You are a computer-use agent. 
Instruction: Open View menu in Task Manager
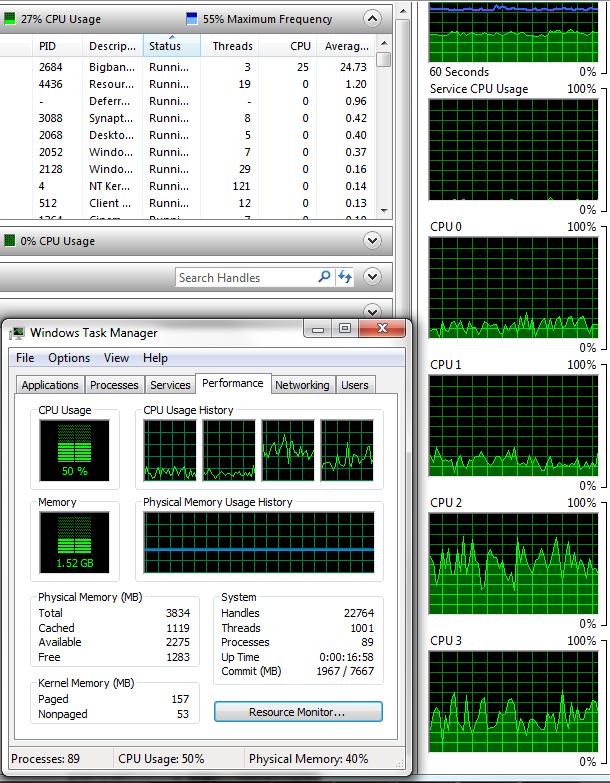coord(116,358)
